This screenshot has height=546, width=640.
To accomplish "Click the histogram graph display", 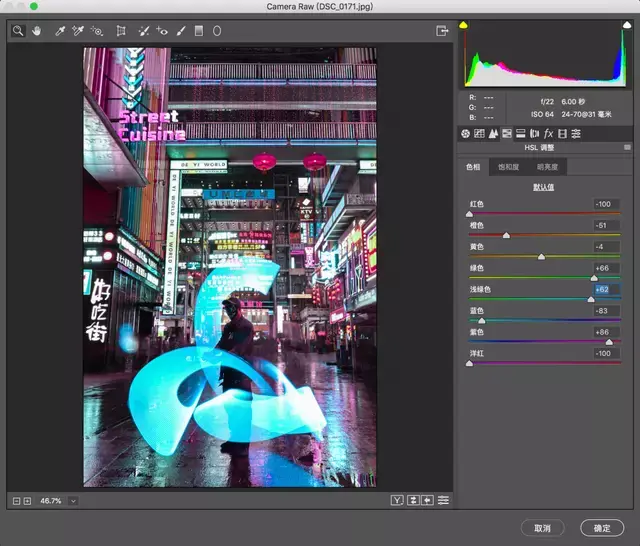I will [545, 57].
